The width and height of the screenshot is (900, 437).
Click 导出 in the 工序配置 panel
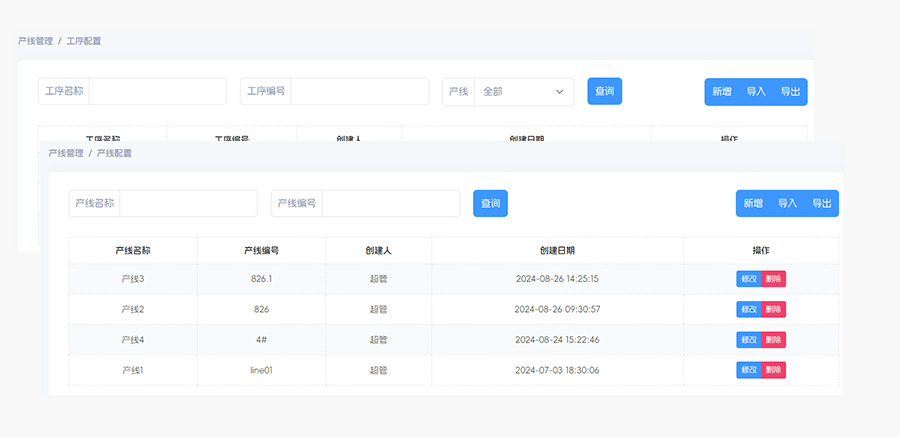790,91
